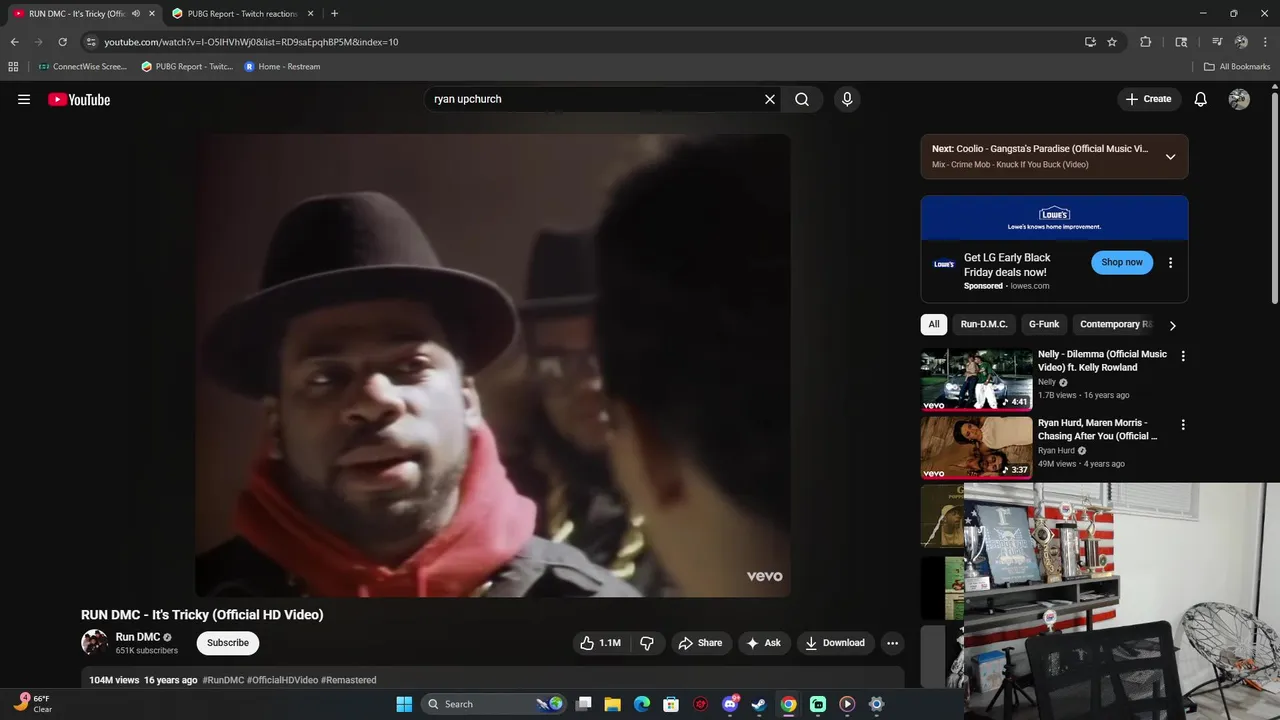This screenshot has height=720, width=1280.
Task: Open the YouTube account avatar menu
Action: point(1239,99)
